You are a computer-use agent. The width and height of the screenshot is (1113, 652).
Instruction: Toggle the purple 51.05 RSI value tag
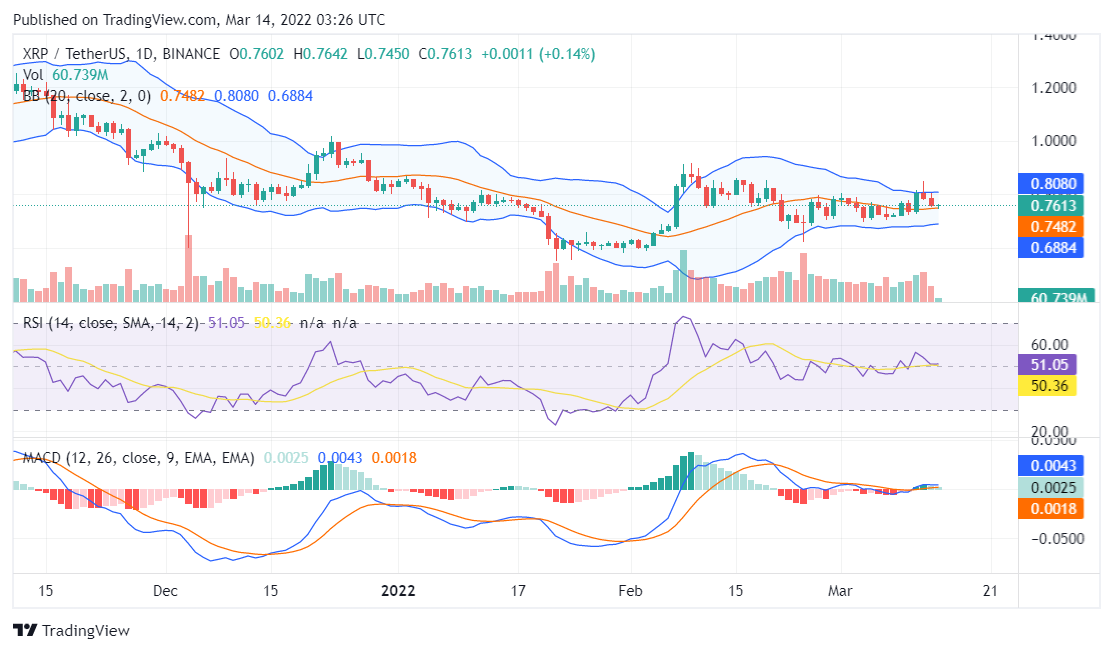coord(1046,365)
